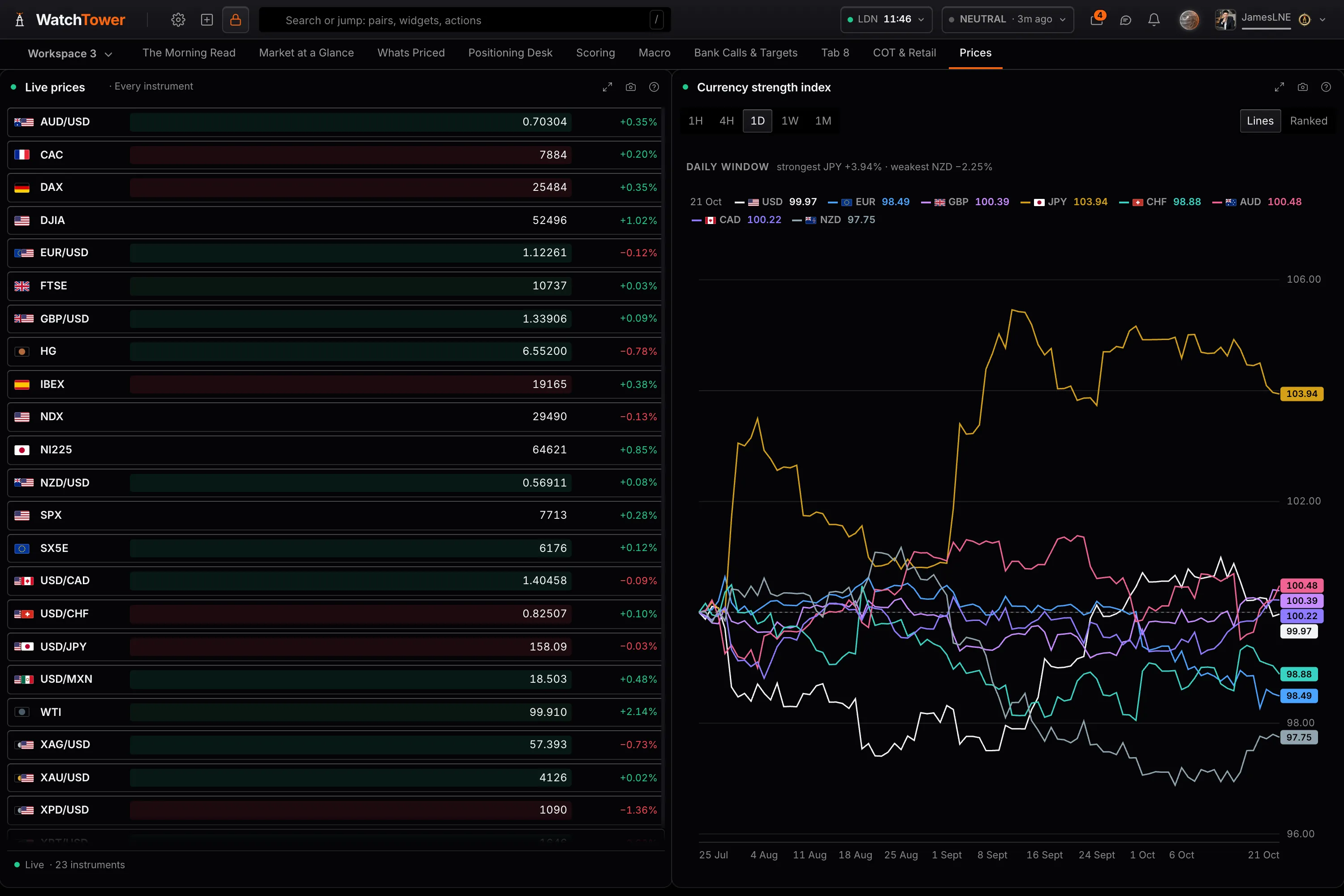Toggle NZD series in chart legend
The height and width of the screenshot is (896, 1344).
coord(834,220)
